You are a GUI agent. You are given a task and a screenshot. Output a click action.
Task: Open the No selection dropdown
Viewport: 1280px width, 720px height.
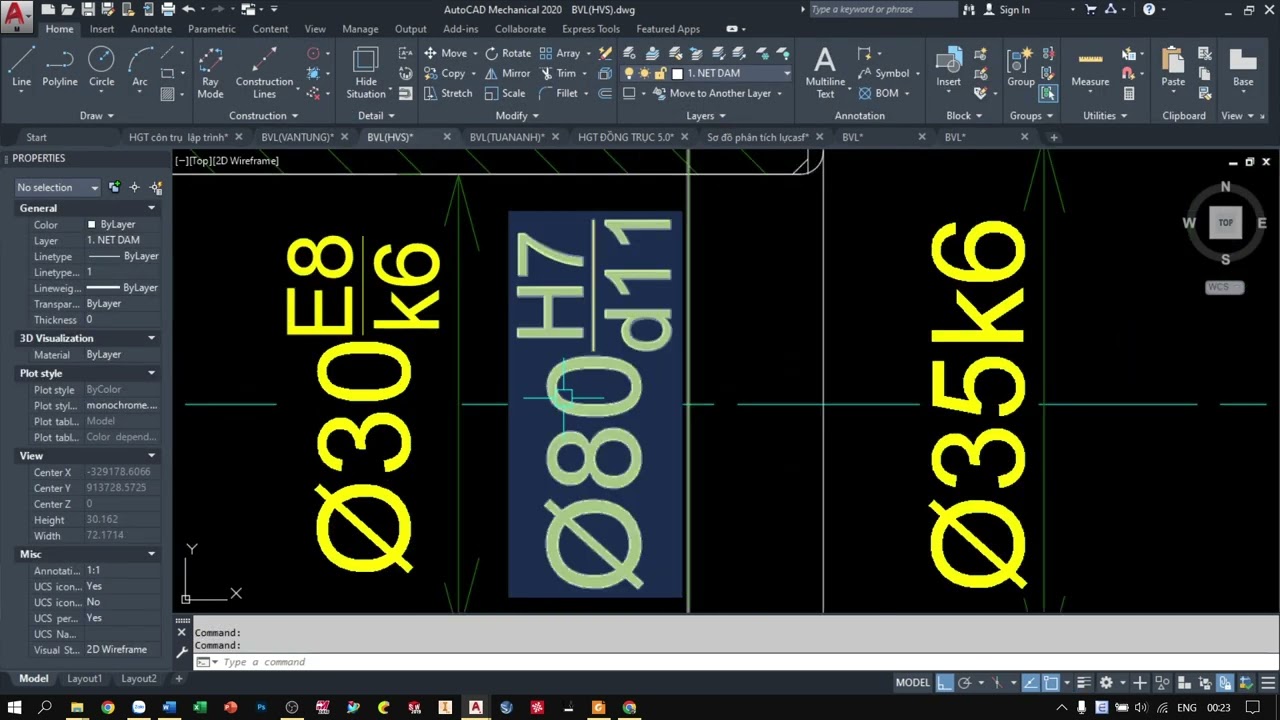58,187
